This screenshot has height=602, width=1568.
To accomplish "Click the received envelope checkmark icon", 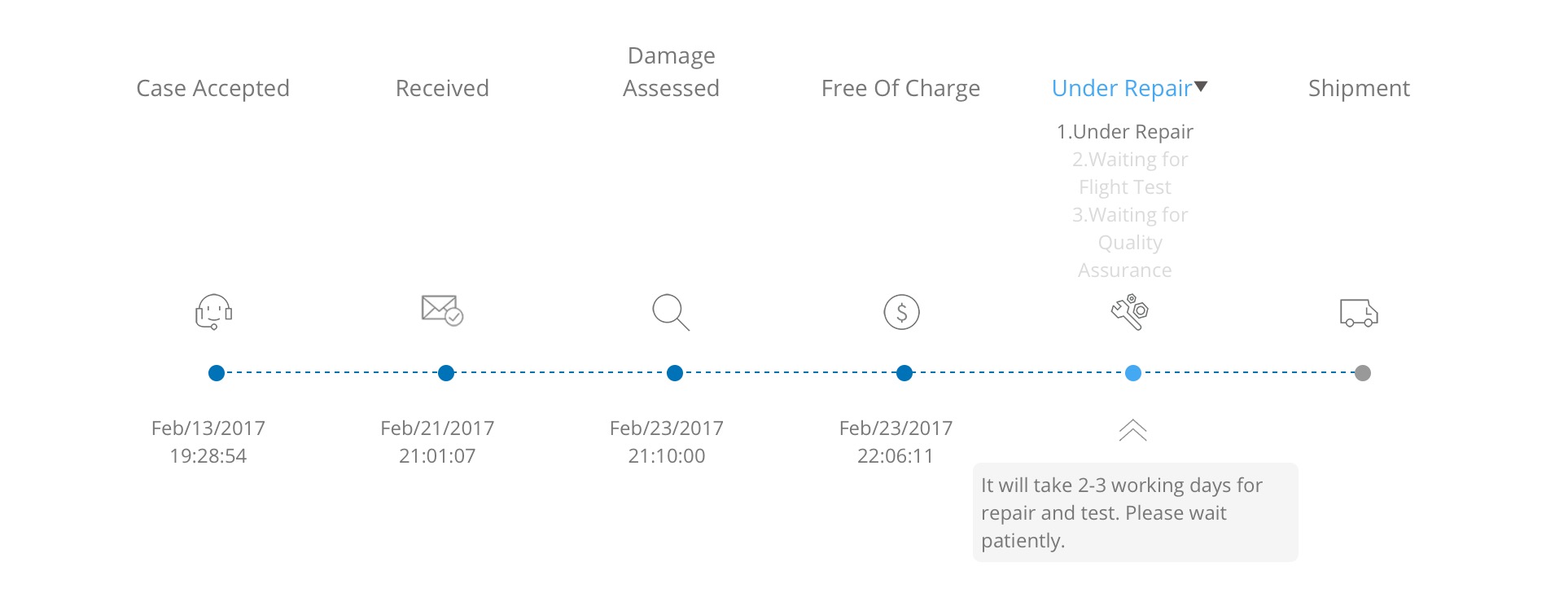I will point(442,310).
